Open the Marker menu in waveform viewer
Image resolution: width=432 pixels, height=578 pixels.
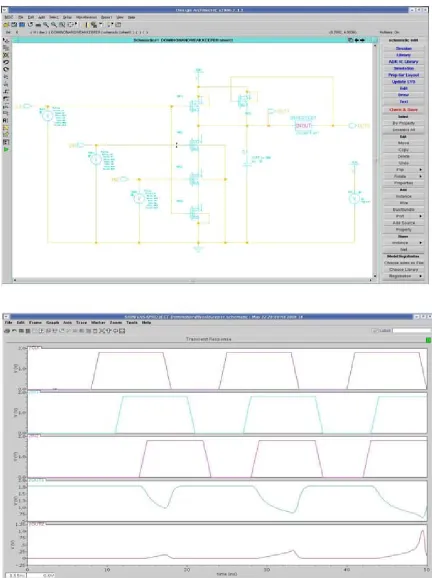(98, 323)
